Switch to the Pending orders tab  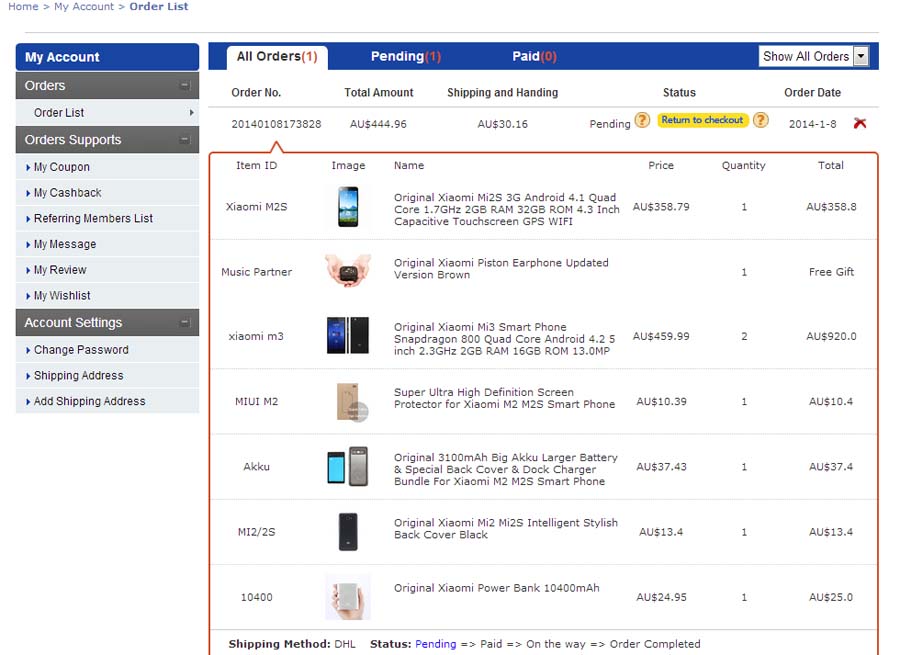pyautogui.click(x=405, y=57)
